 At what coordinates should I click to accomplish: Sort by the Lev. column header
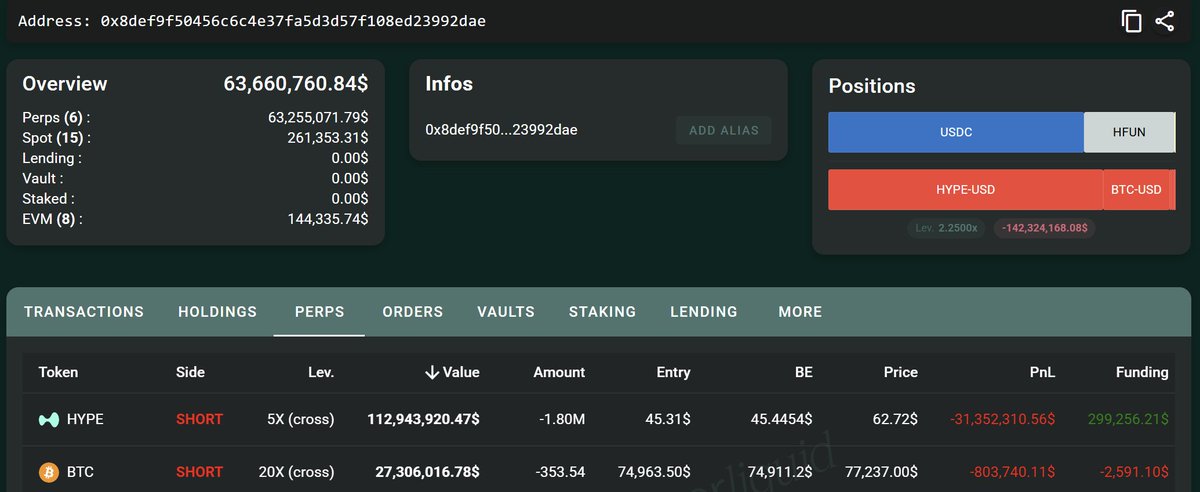[x=321, y=372]
